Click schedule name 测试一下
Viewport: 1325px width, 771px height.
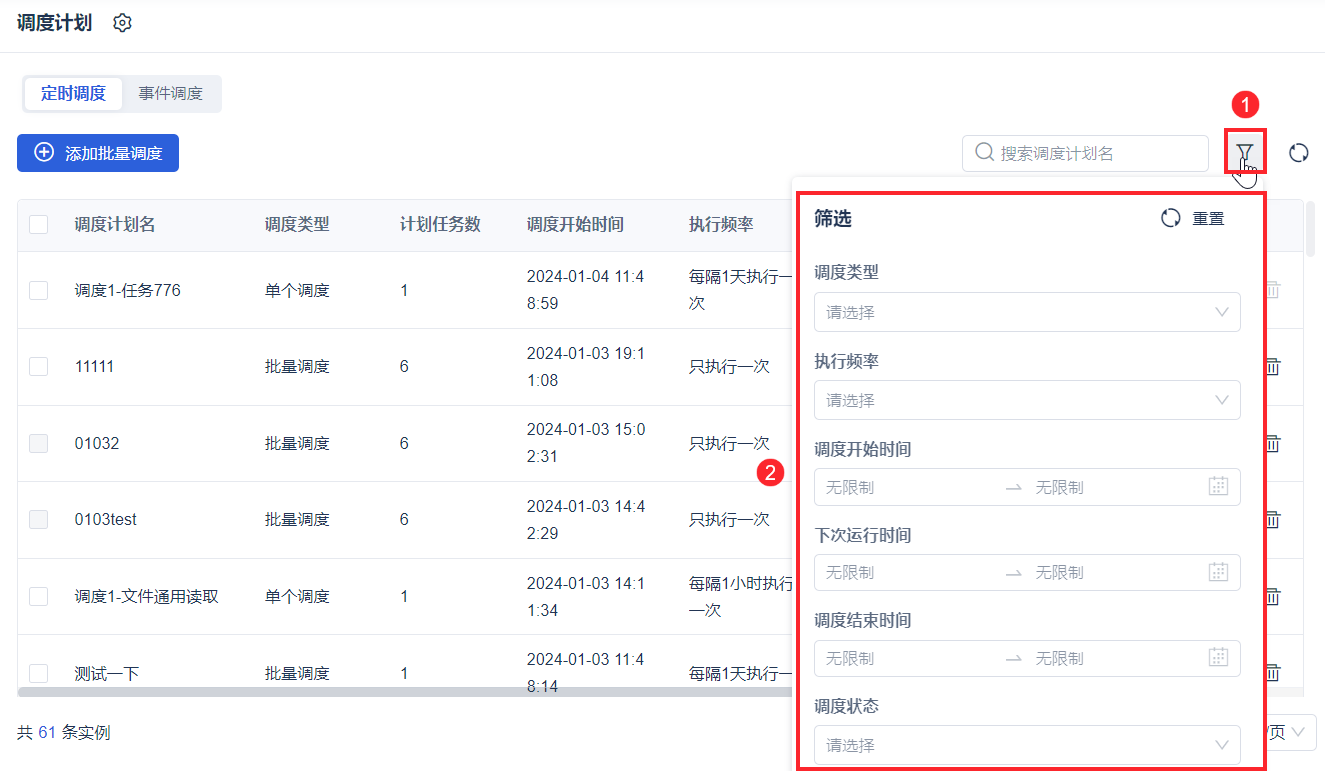click(x=107, y=674)
